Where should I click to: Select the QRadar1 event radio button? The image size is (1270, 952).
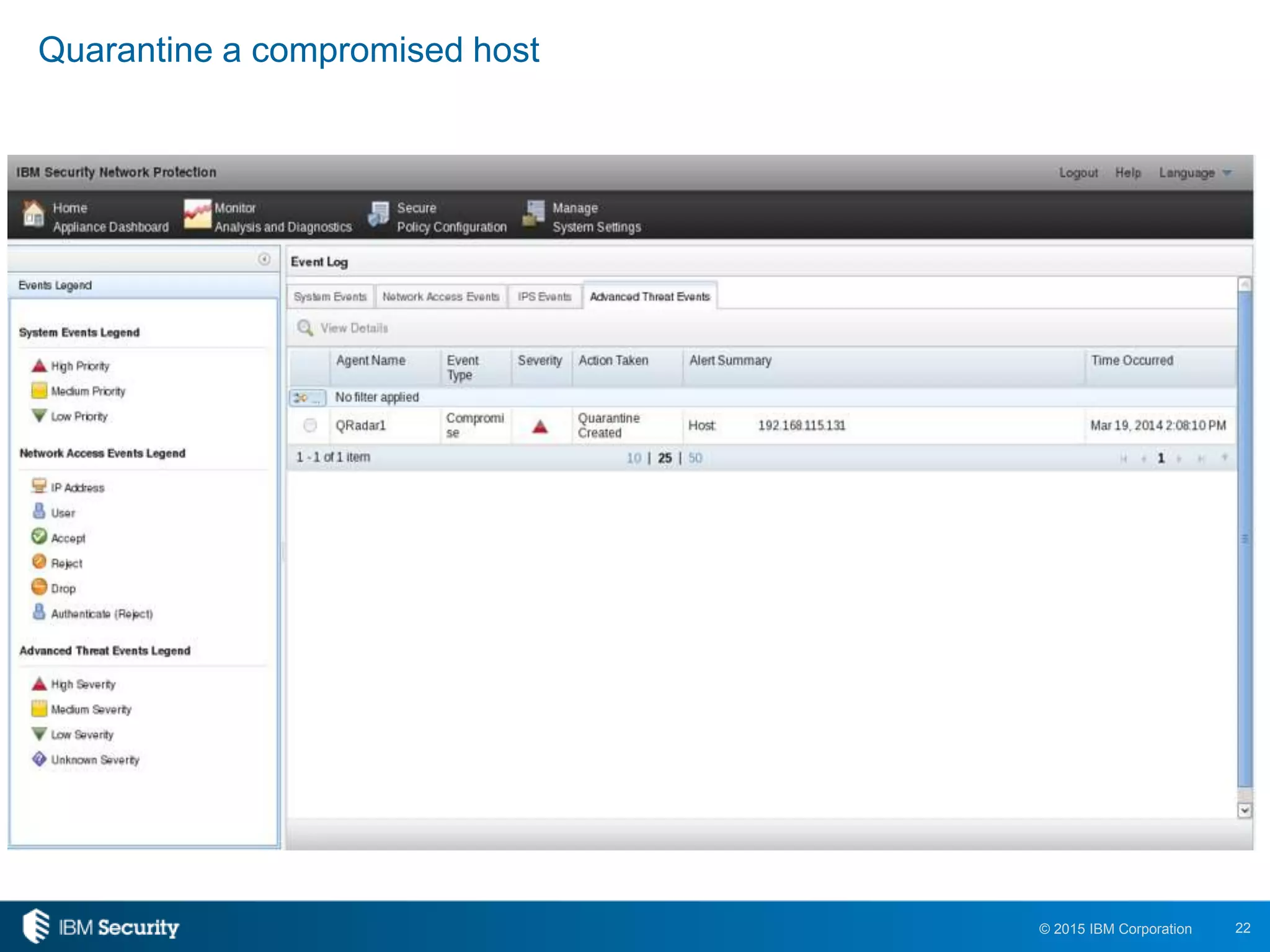tap(310, 425)
